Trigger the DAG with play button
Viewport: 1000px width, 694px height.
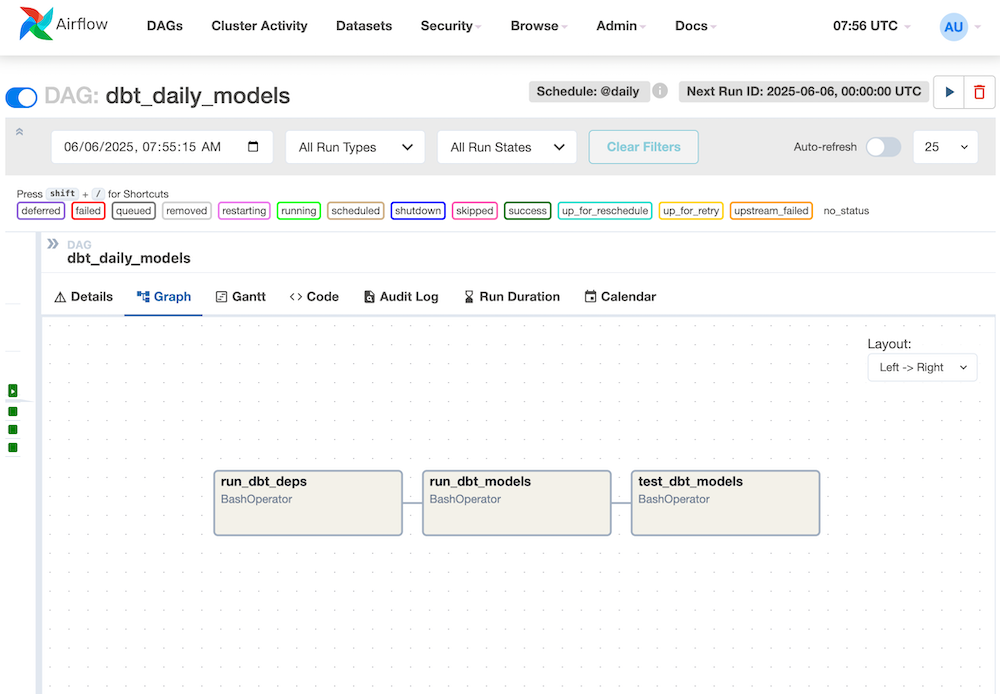(949, 92)
